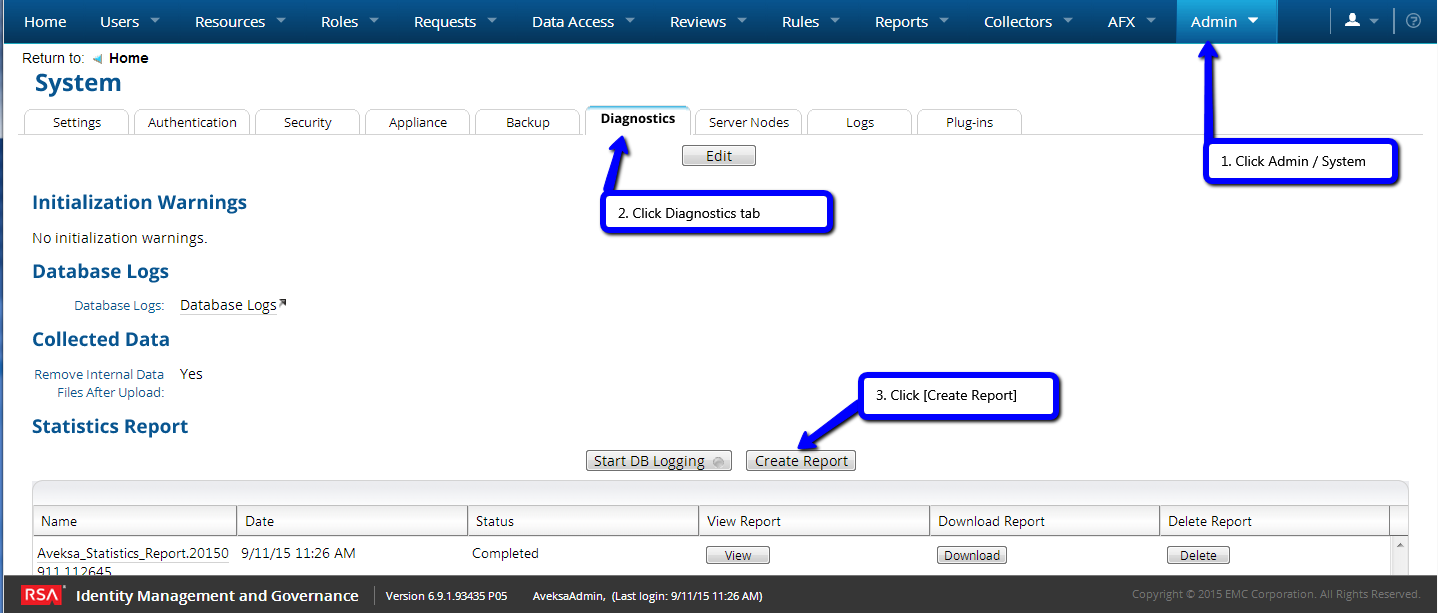Open the Data Access dropdown

573,20
